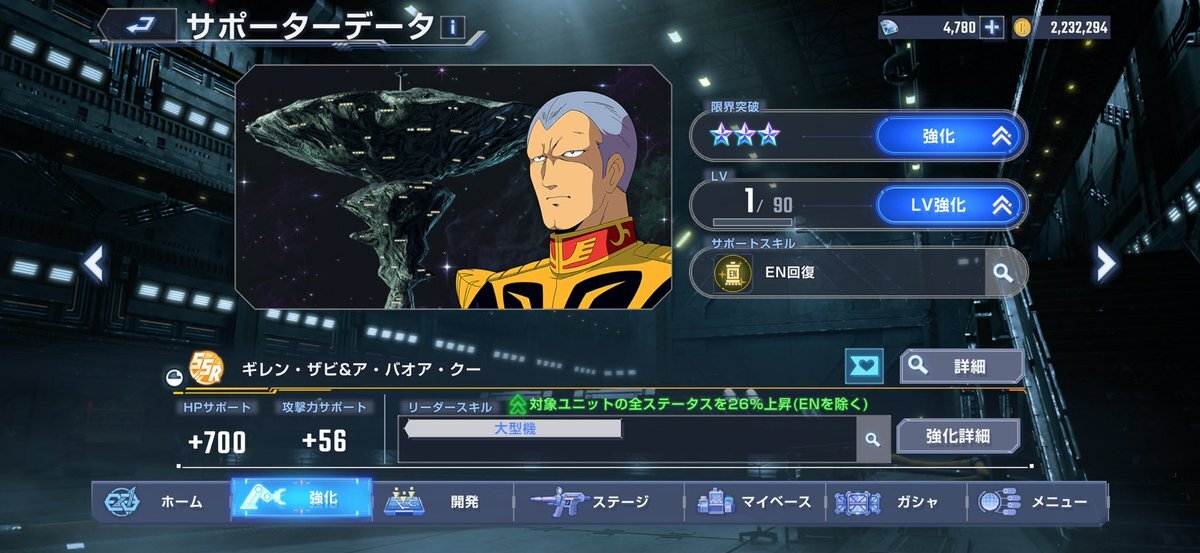1200x553 pixels.
Task: Open the メニュー tab
Action: point(1037,501)
